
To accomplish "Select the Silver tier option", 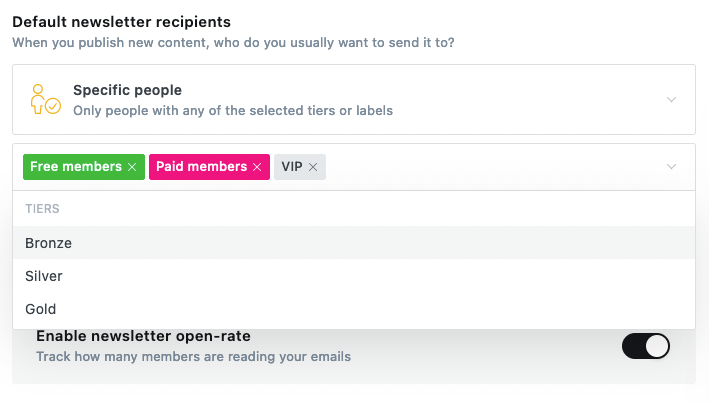I will (x=354, y=276).
